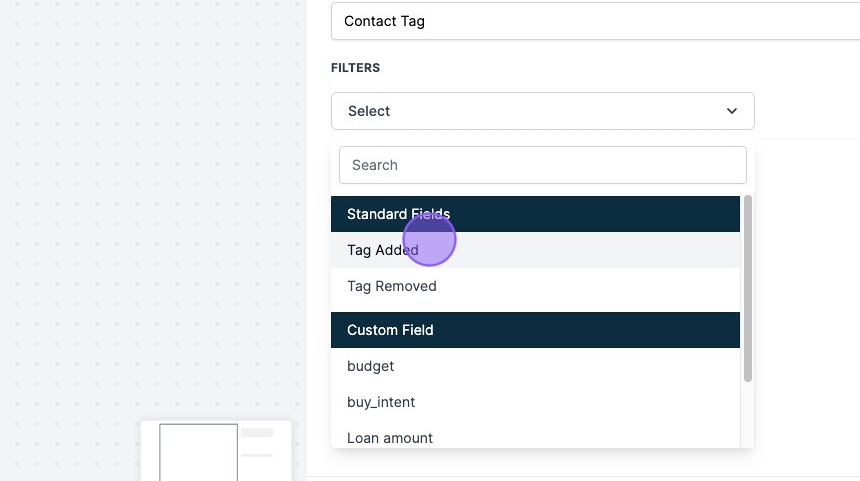Select the "budget" custom field
This screenshot has height=481, width=860.
(371, 366)
